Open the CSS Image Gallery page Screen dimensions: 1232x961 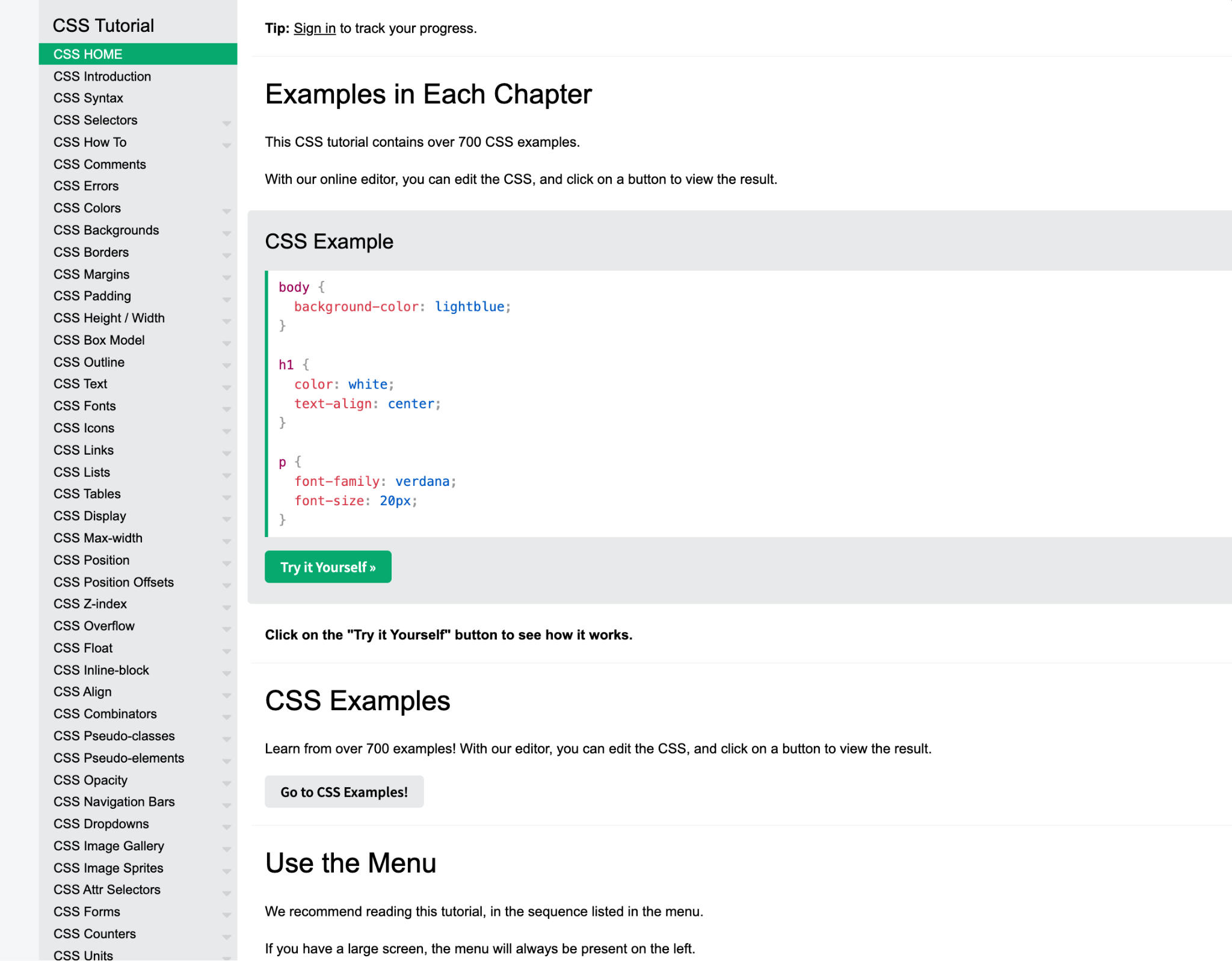click(108, 846)
